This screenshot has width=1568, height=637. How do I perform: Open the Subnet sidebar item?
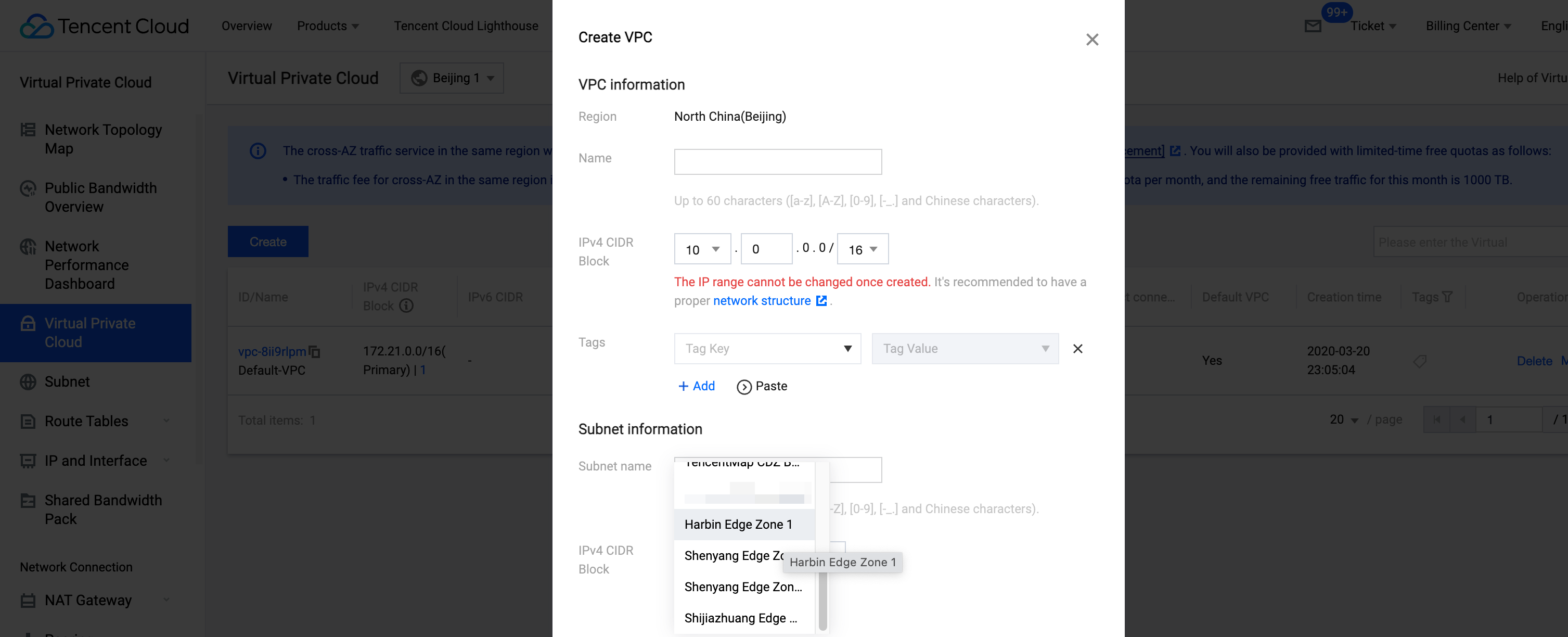pos(67,382)
